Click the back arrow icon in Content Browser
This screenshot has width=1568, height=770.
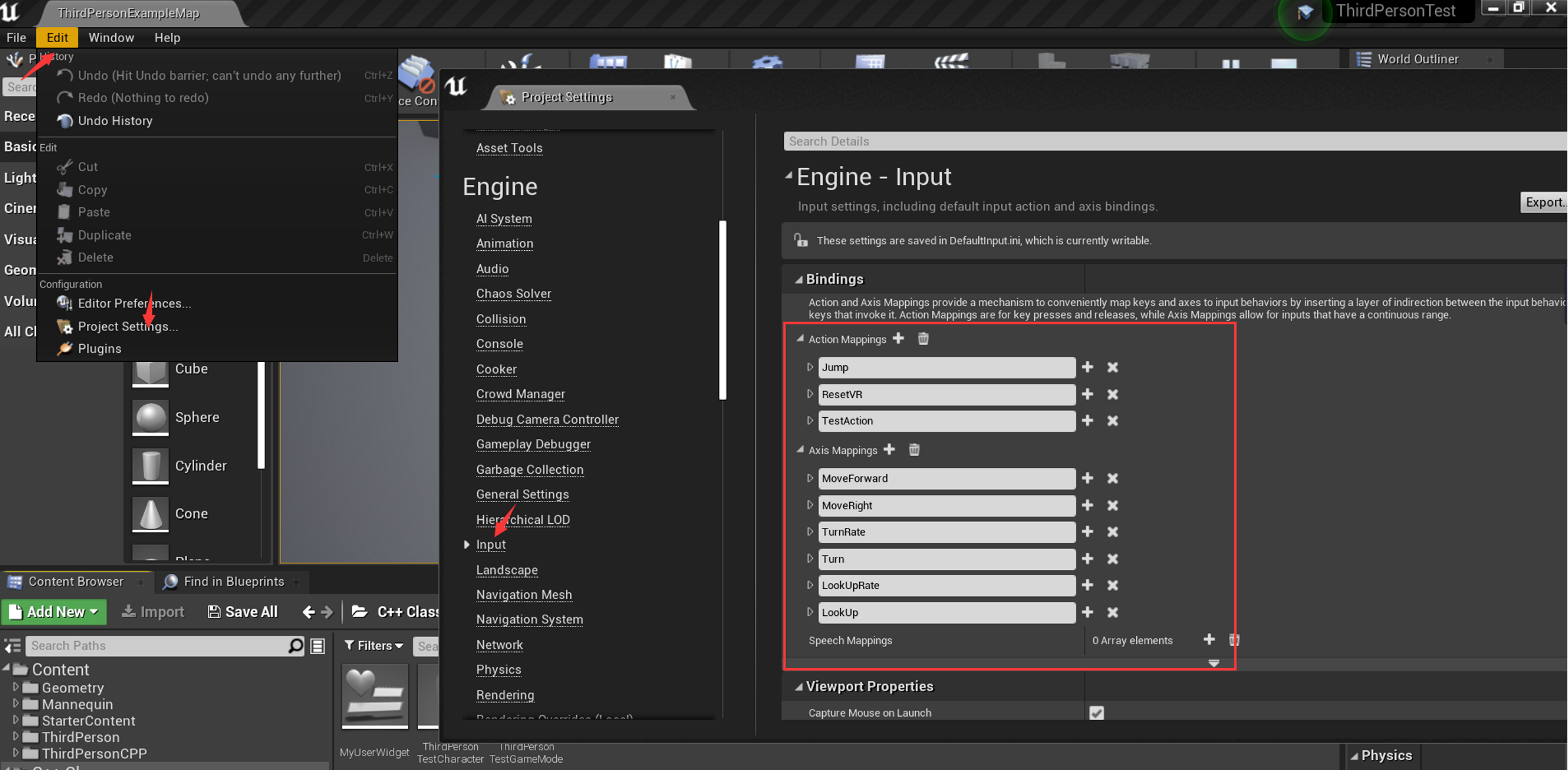click(x=309, y=611)
